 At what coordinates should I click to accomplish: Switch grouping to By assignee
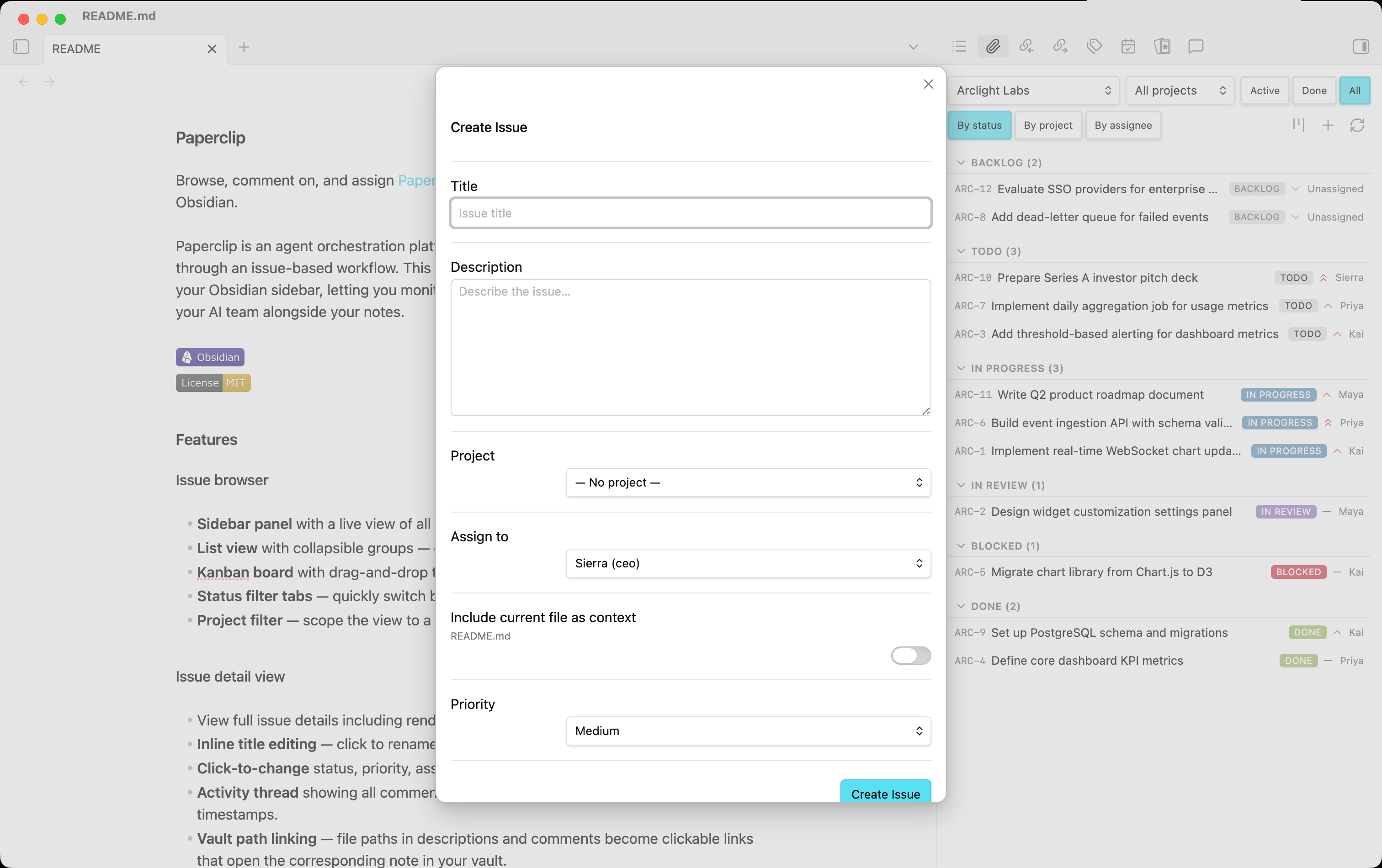pos(1123,125)
